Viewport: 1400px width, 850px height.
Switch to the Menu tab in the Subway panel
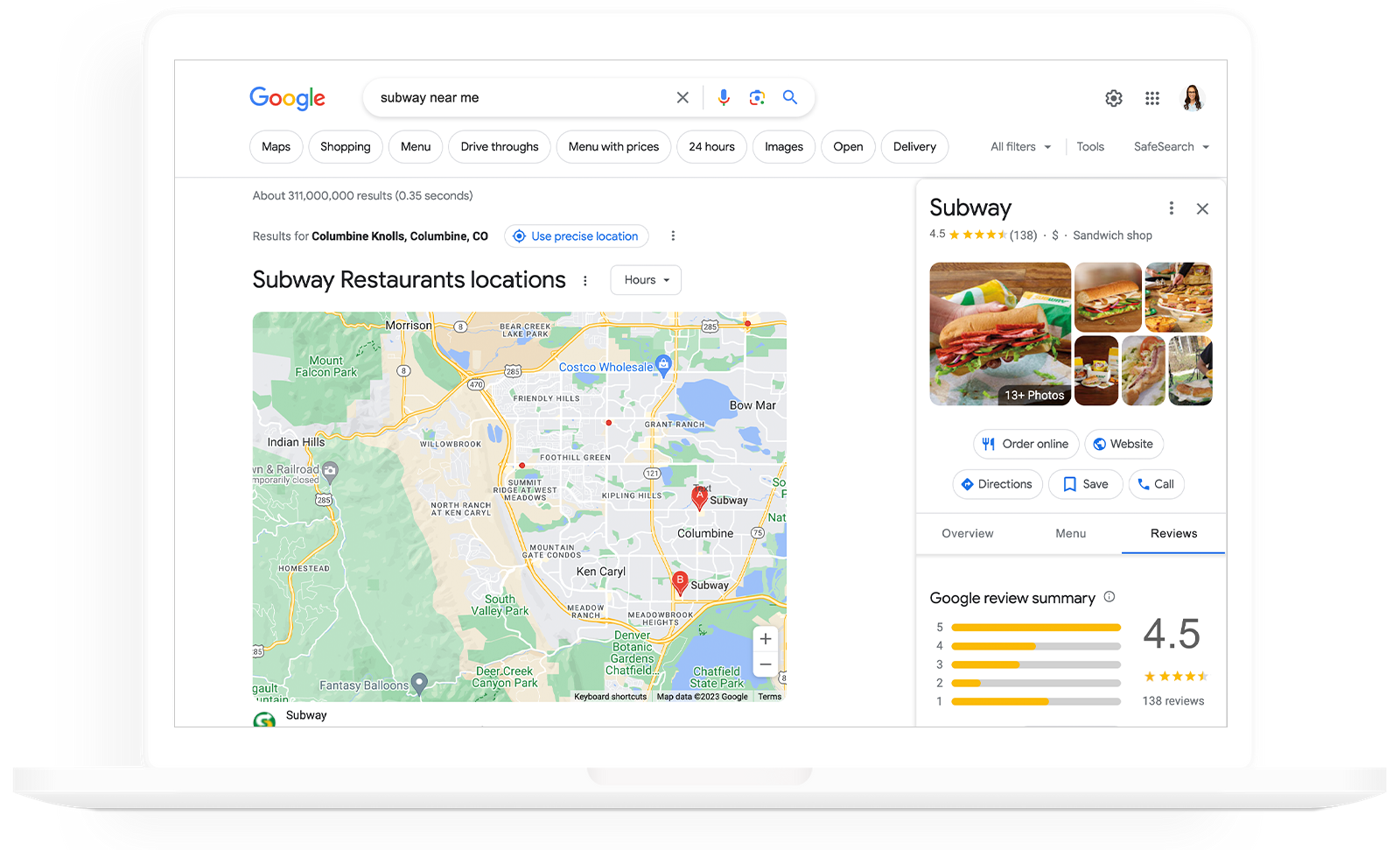pos(1070,533)
